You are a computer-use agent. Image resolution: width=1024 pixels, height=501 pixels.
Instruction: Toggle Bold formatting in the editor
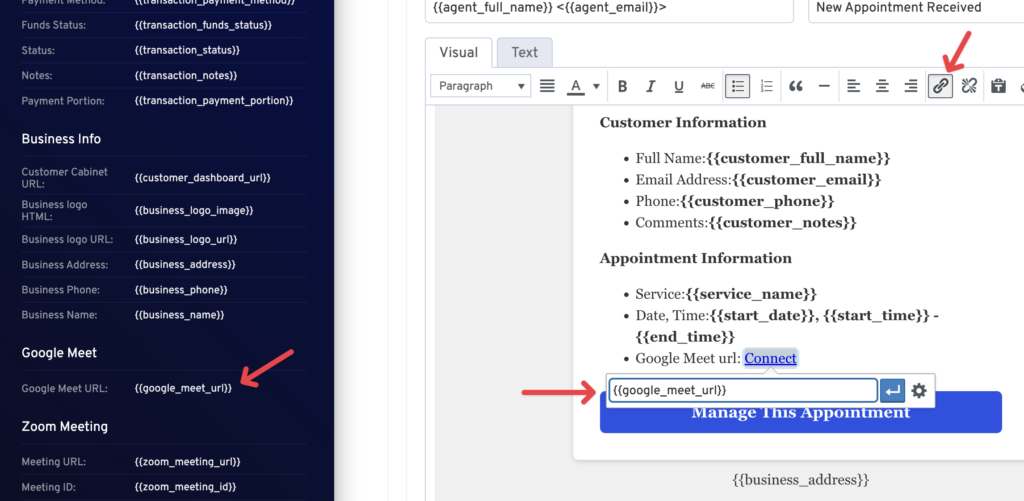coord(622,86)
